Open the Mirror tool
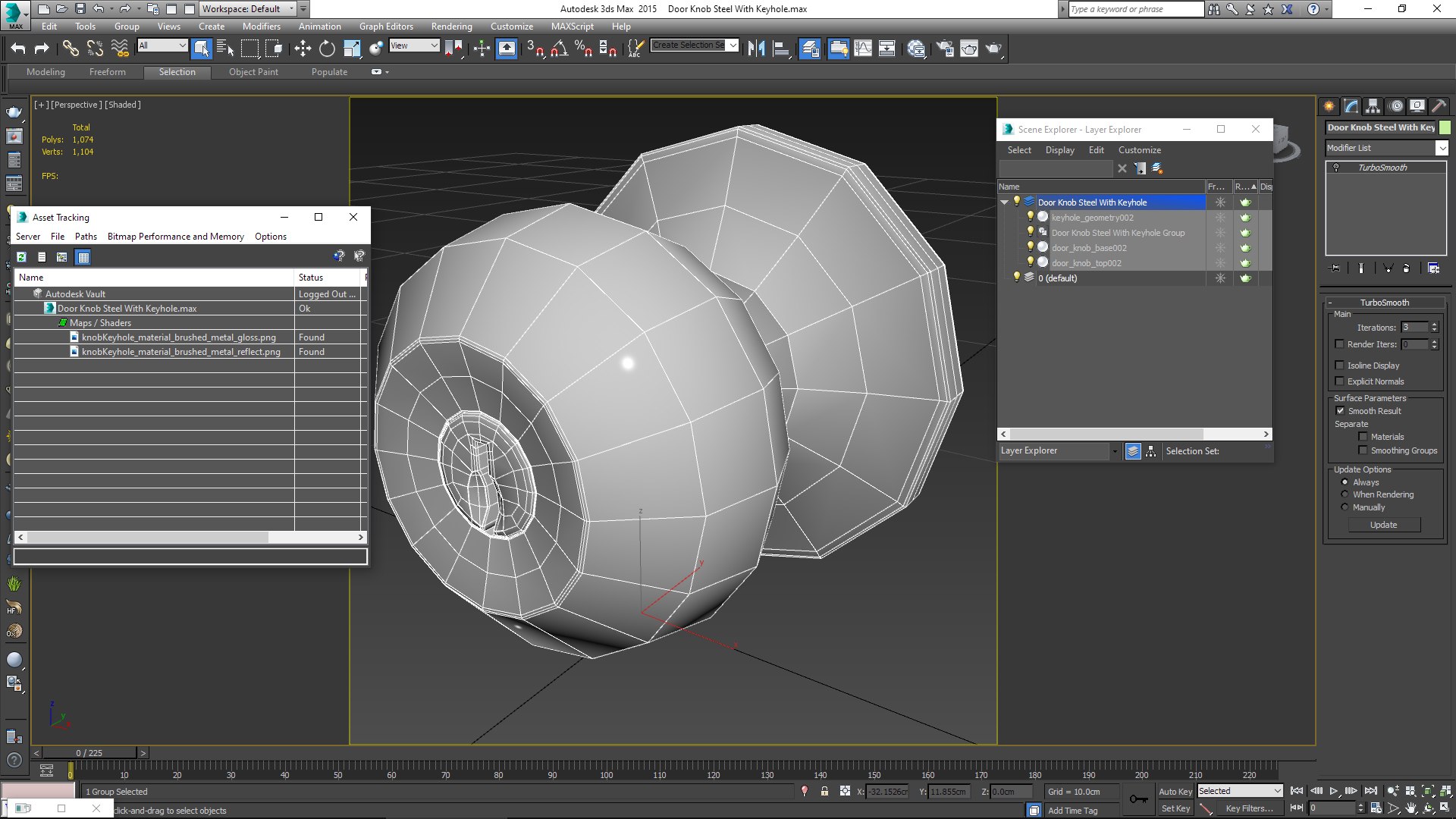 756,49
